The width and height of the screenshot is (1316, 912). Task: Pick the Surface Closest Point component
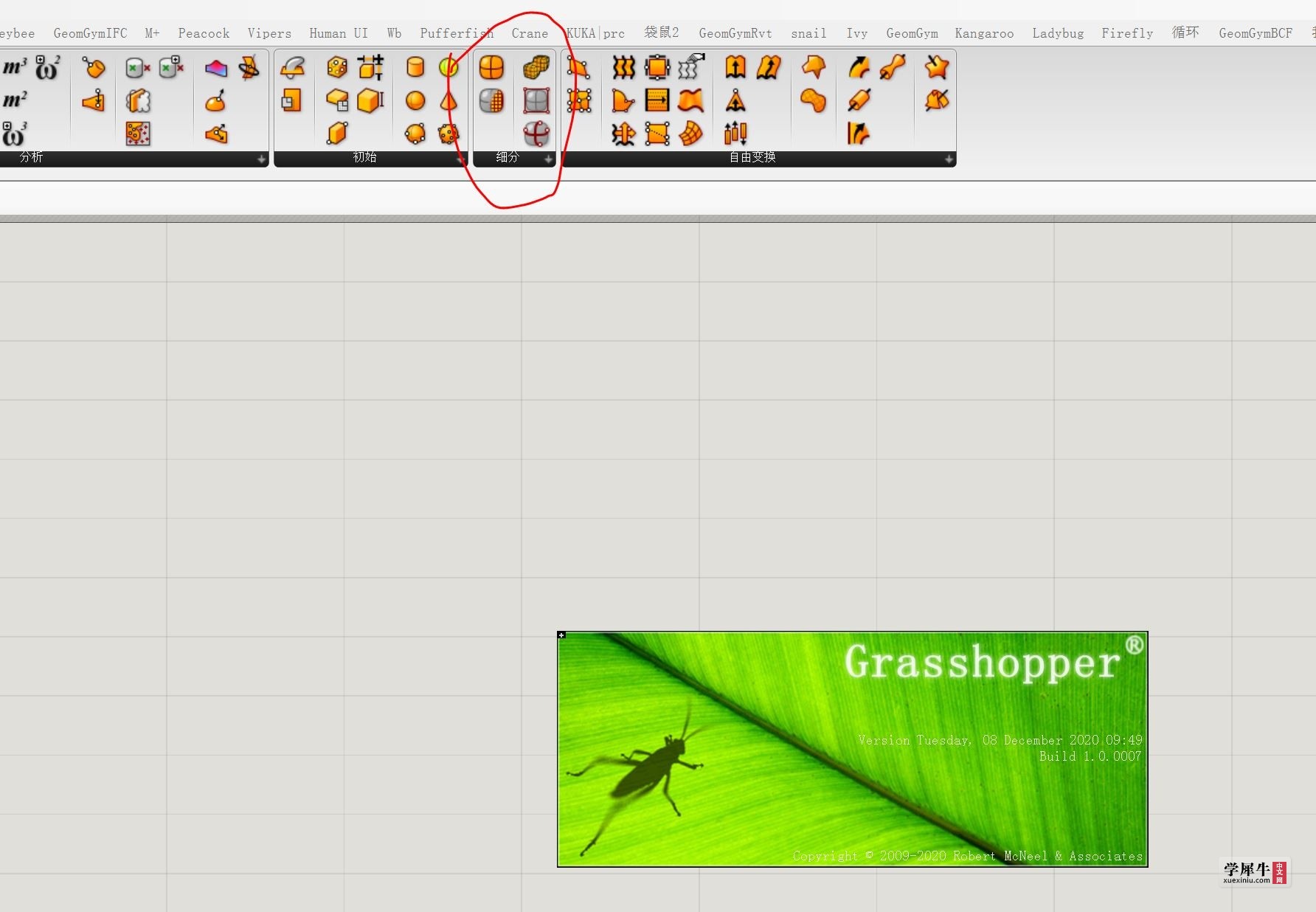point(94,100)
